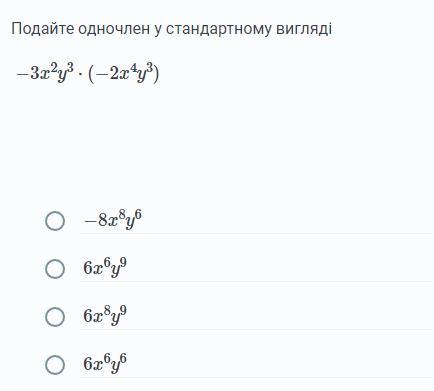
Task: Click the first factor −3x²y³ in the expression
Action: point(44,73)
